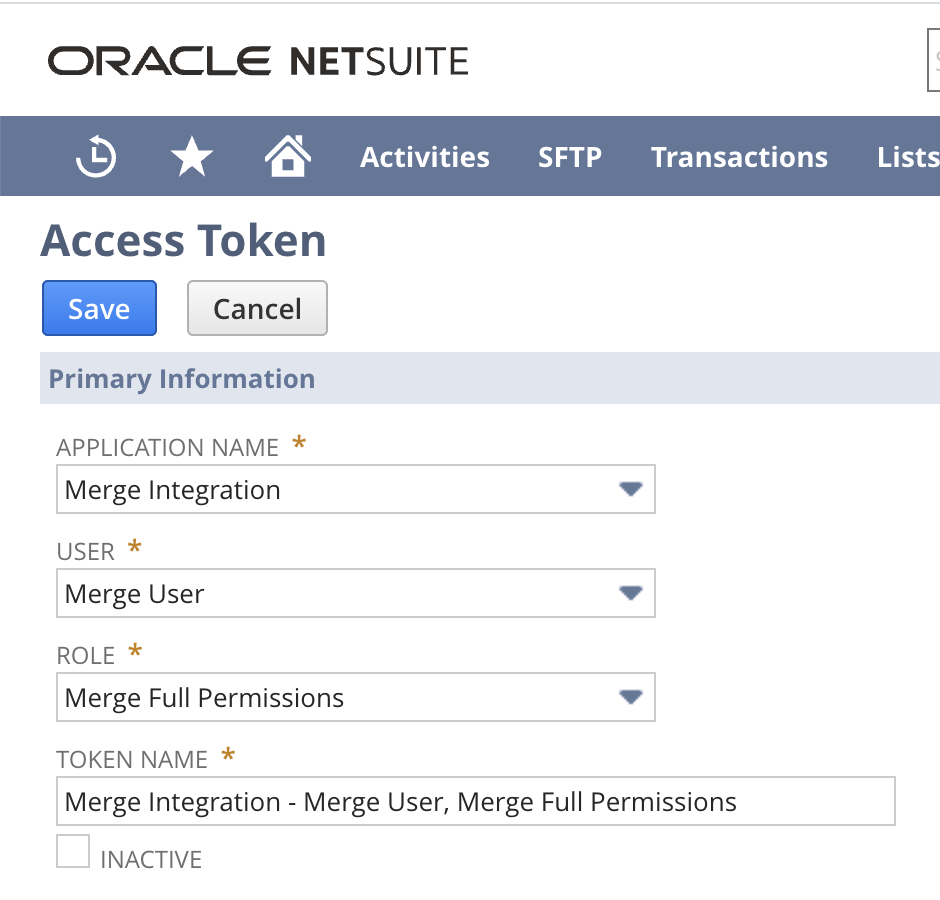Screen dimensions: 940x900
Task: Click the User field dropdown arrow
Action: click(x=631, y=593)
